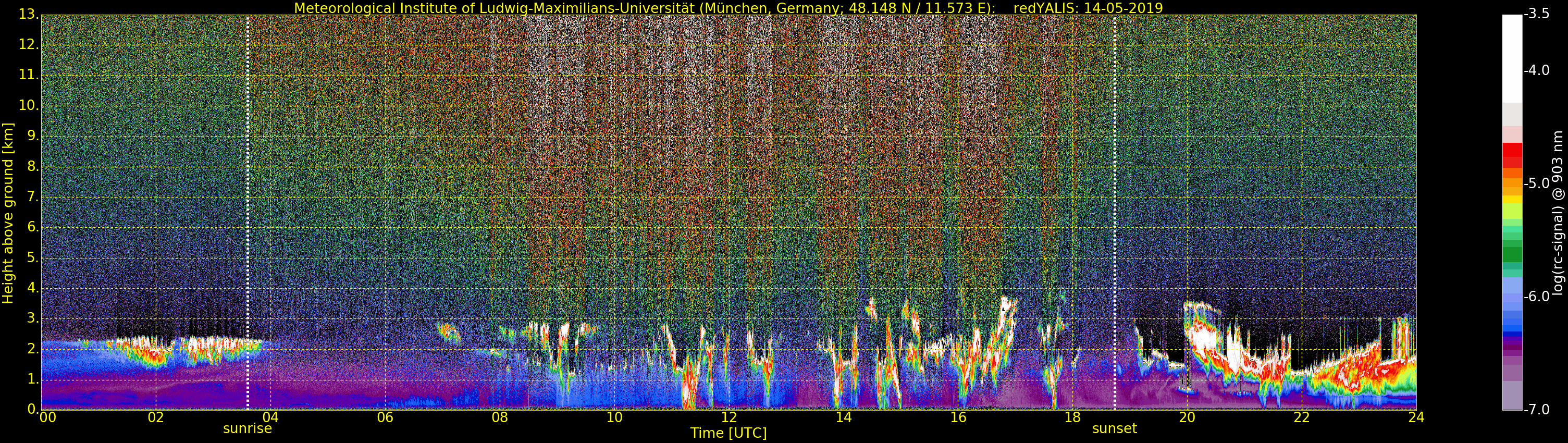Select the '12.' height tick label
Viewport: 1568px width, 443px height.
click(29, 44)
